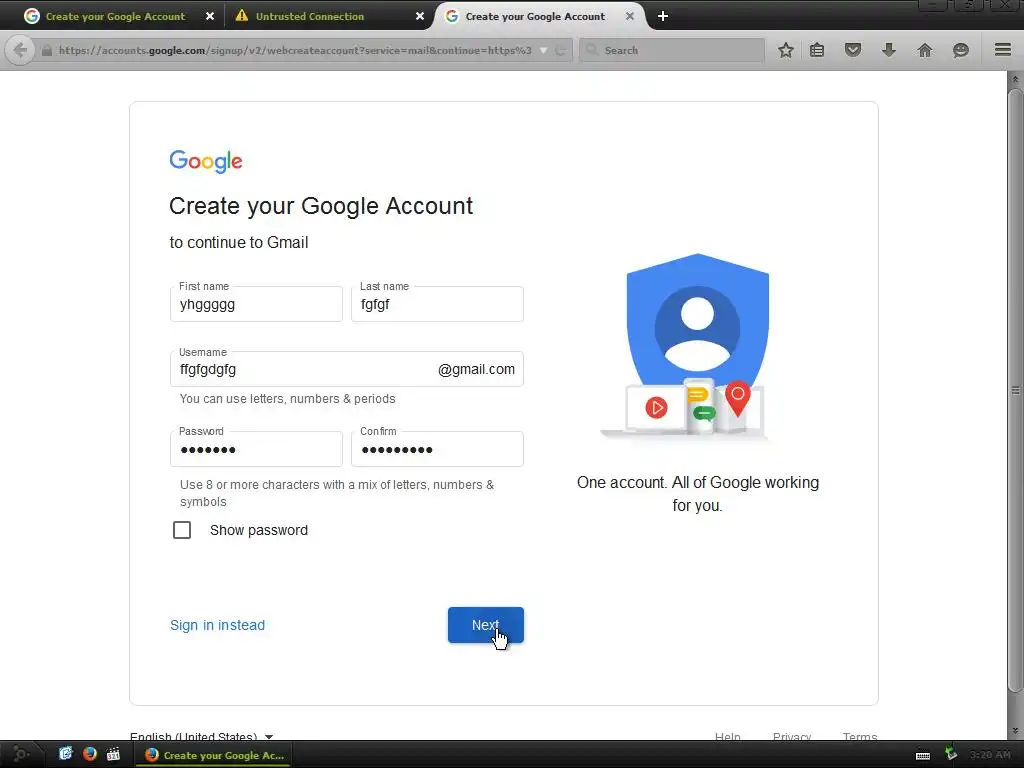Image resolution: width=1024 pixels, height=768 pixels.
Task: Click the keyboard icon in the system tray
Action: click(x=923, y=756)
